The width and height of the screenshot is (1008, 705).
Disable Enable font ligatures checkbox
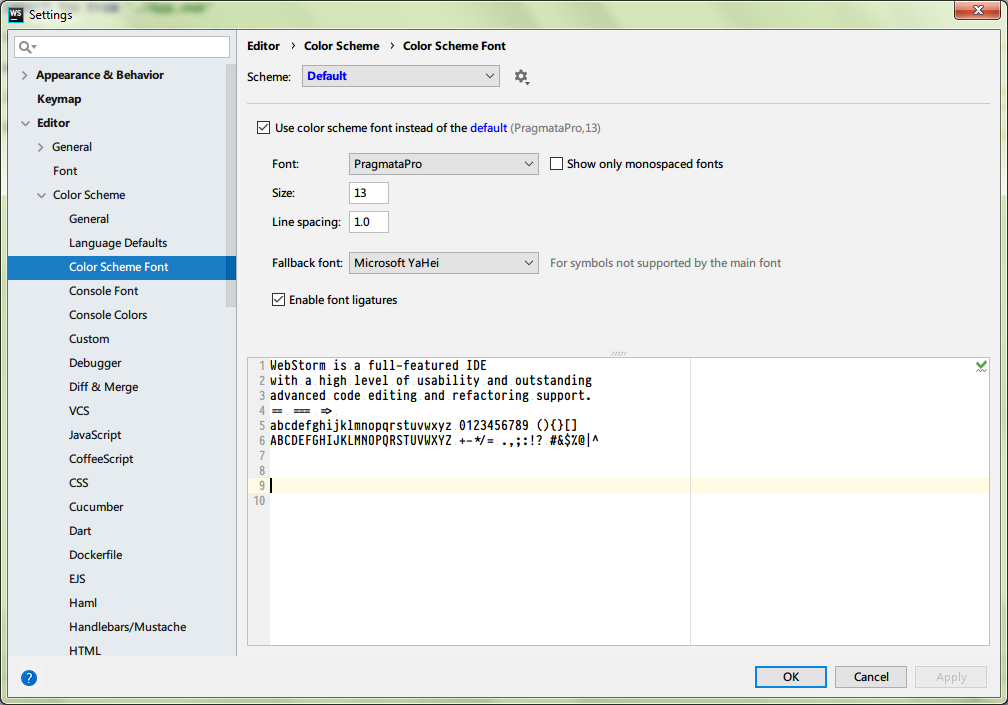(278, 299)
